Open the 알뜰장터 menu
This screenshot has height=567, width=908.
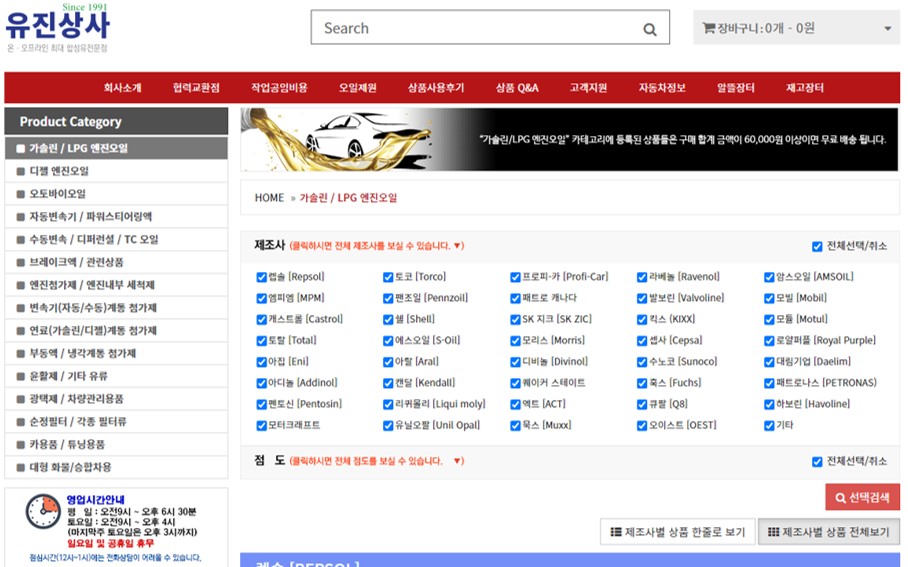[735, 88]
